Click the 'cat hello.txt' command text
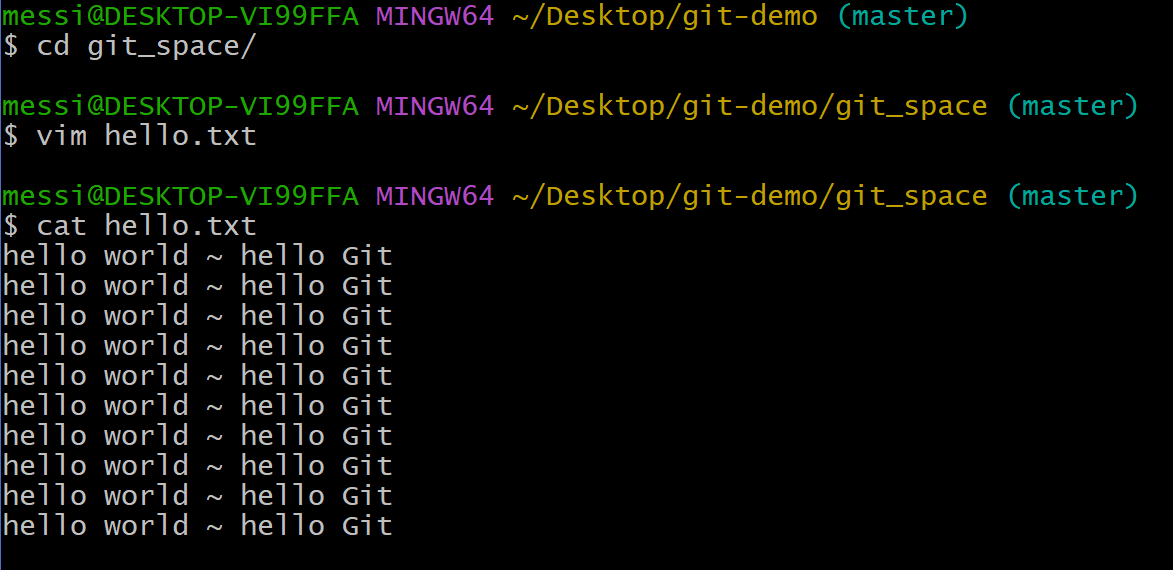Image resolution: width=1173 pixels, height=570 pixels. (x=146, y=226)
